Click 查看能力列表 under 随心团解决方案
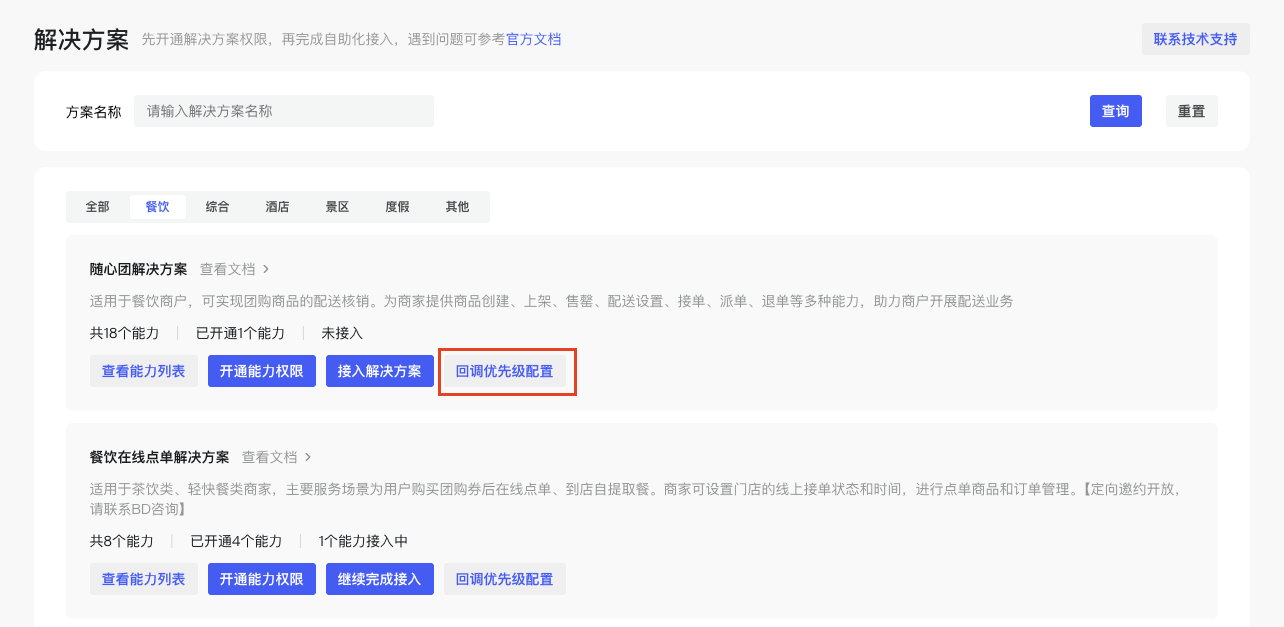The width and height of the screenshot is (1284, 627). tap(143, 371)
